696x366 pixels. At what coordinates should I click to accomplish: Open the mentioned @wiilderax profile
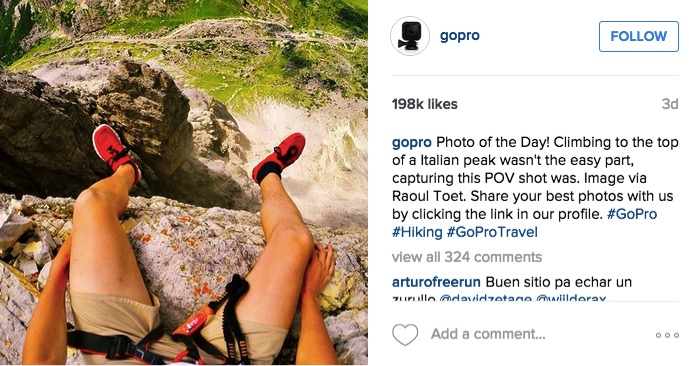[571, 298]
